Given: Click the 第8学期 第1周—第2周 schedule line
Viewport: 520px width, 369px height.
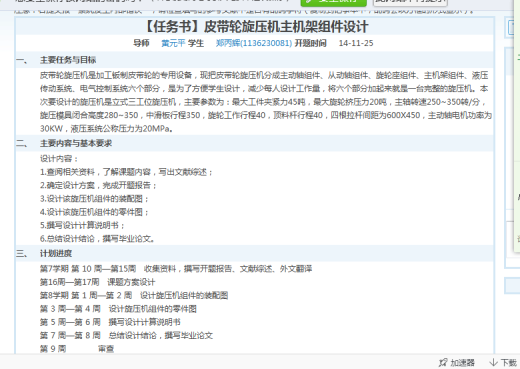Looking at the screenshot, I should pyautogui.click(x=134, y=295).
